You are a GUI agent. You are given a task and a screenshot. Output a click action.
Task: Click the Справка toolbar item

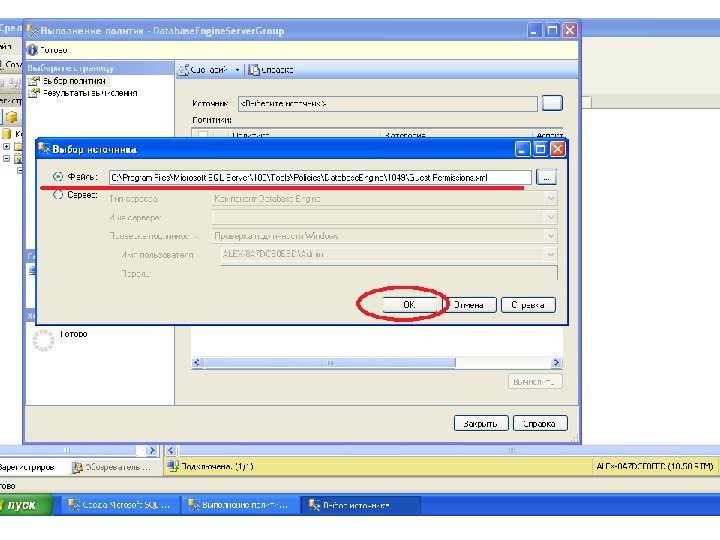[x=271, y=70]
